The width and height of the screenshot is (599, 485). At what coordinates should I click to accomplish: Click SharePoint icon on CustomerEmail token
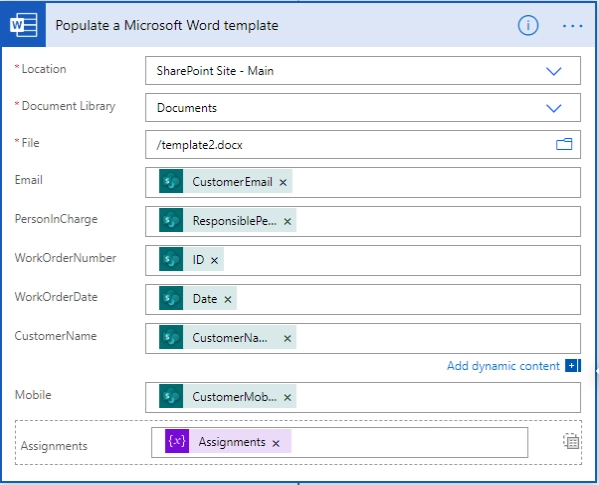click(171, 181)
